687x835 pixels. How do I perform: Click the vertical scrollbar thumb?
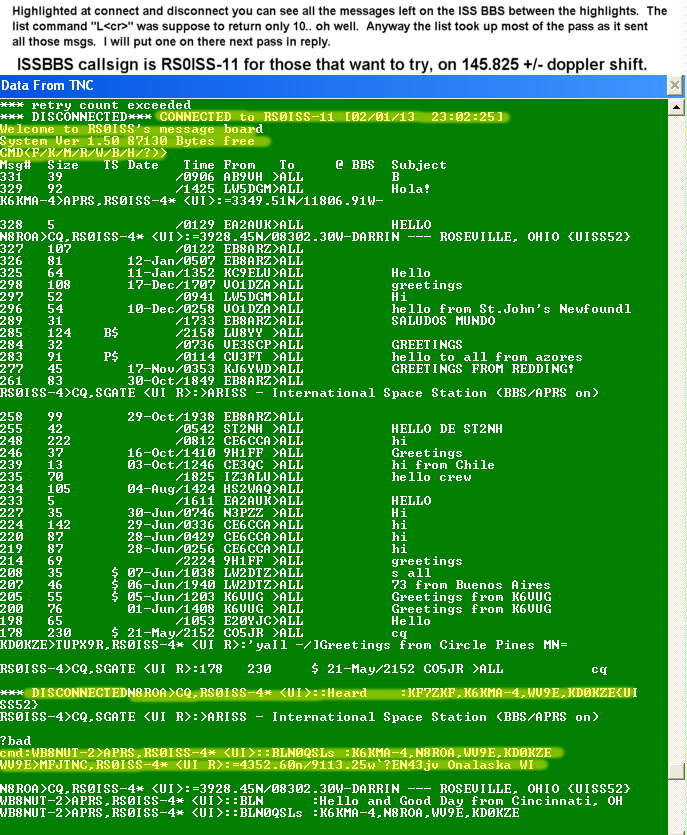pyautogui.click(x=678, y=771)
